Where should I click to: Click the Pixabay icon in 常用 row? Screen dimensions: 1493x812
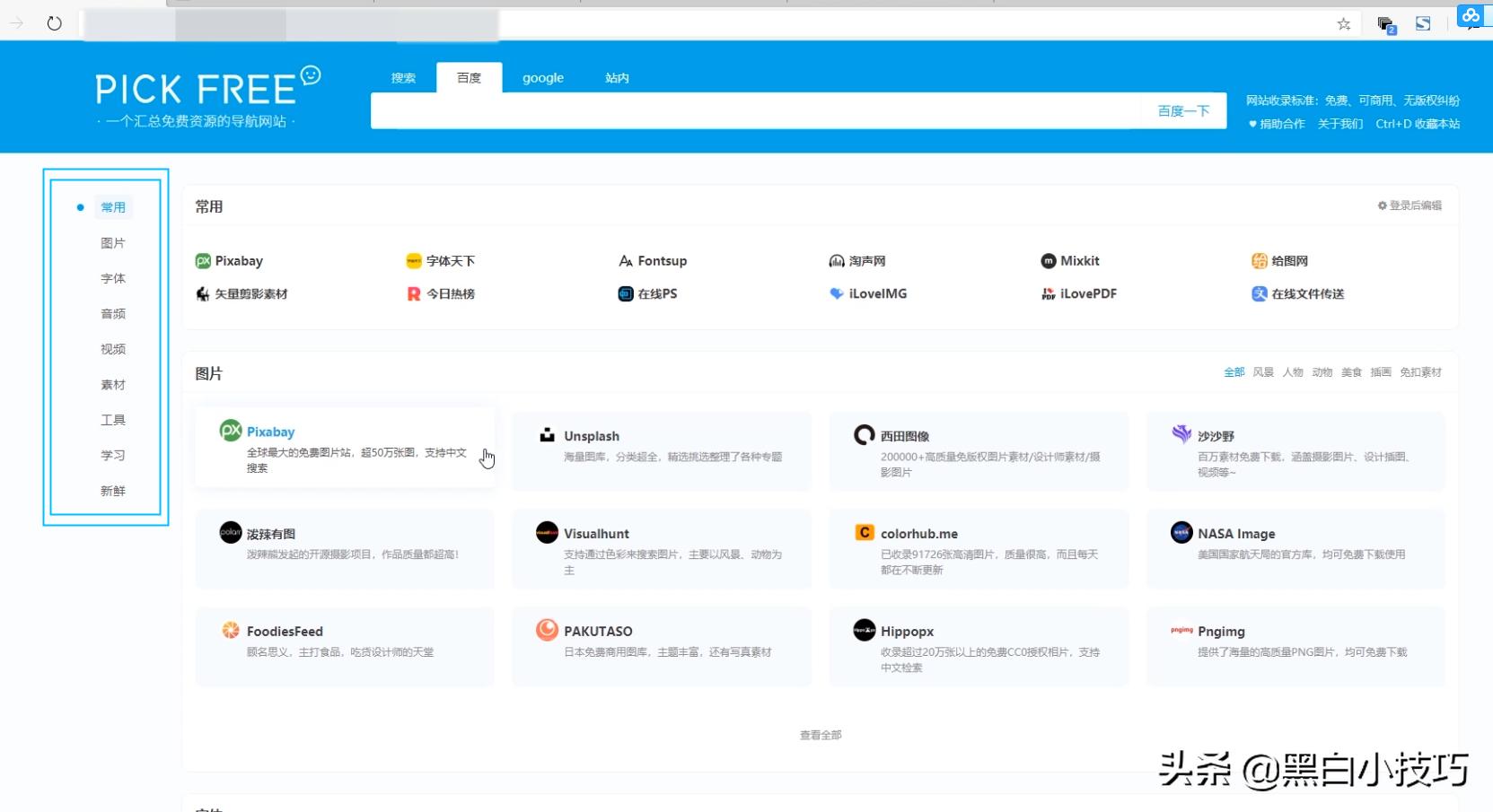(203, 261)
